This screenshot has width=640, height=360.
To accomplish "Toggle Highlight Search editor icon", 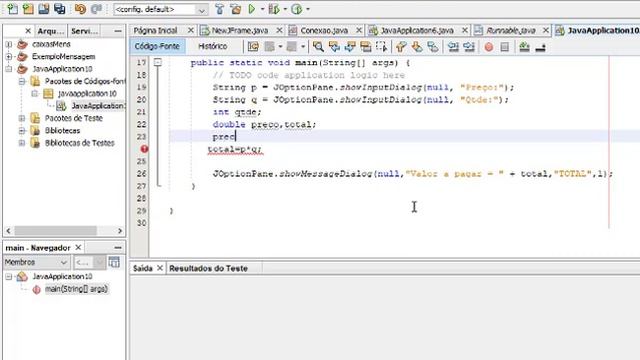I will coord(366,47).
